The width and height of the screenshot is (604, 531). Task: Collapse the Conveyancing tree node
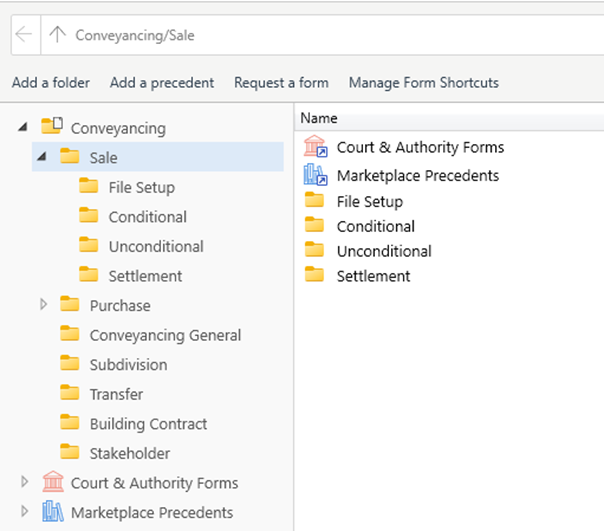tap(23, 126)
